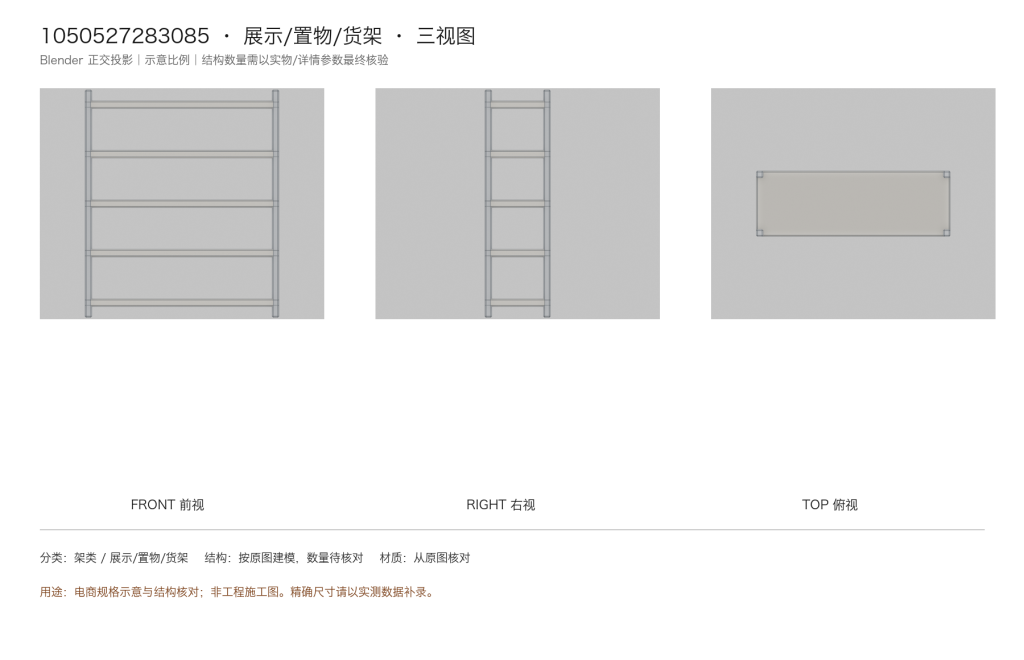
Task: Select the title '1050527283085 · 展示/置物/货架 · 三视图'
Action: coord(258,36)
